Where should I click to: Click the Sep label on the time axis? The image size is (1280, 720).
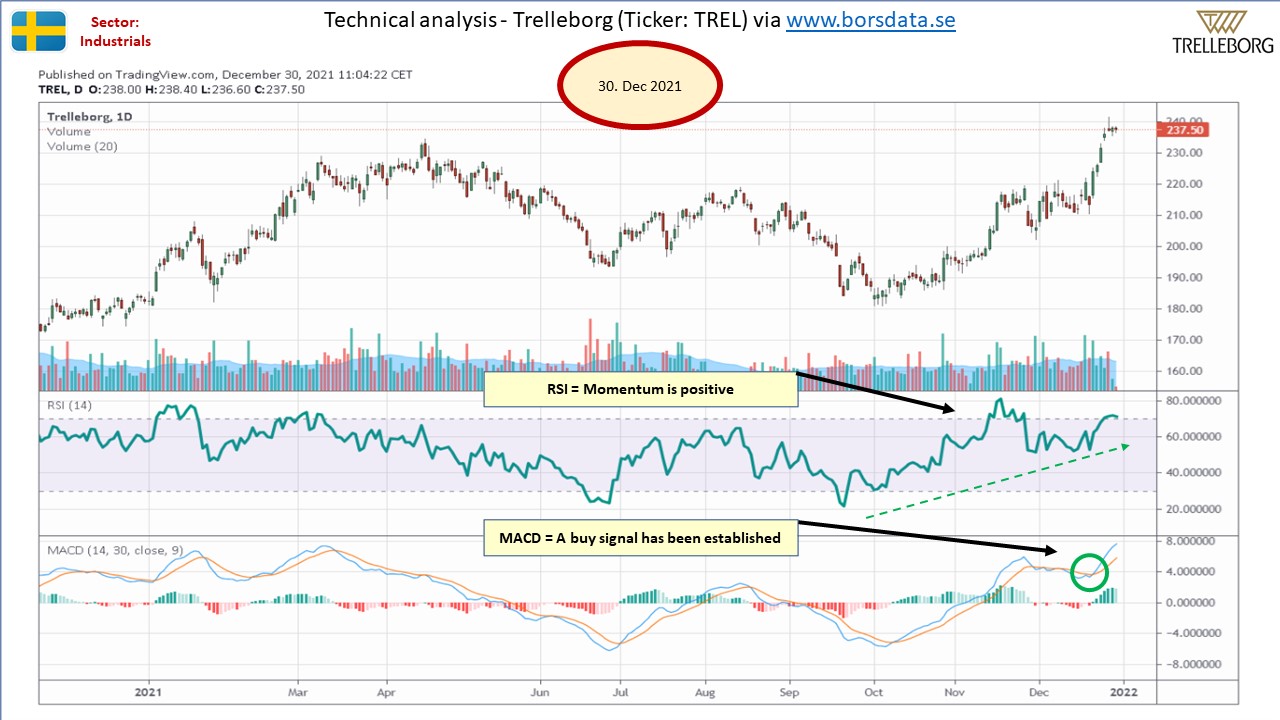[790, 691]
